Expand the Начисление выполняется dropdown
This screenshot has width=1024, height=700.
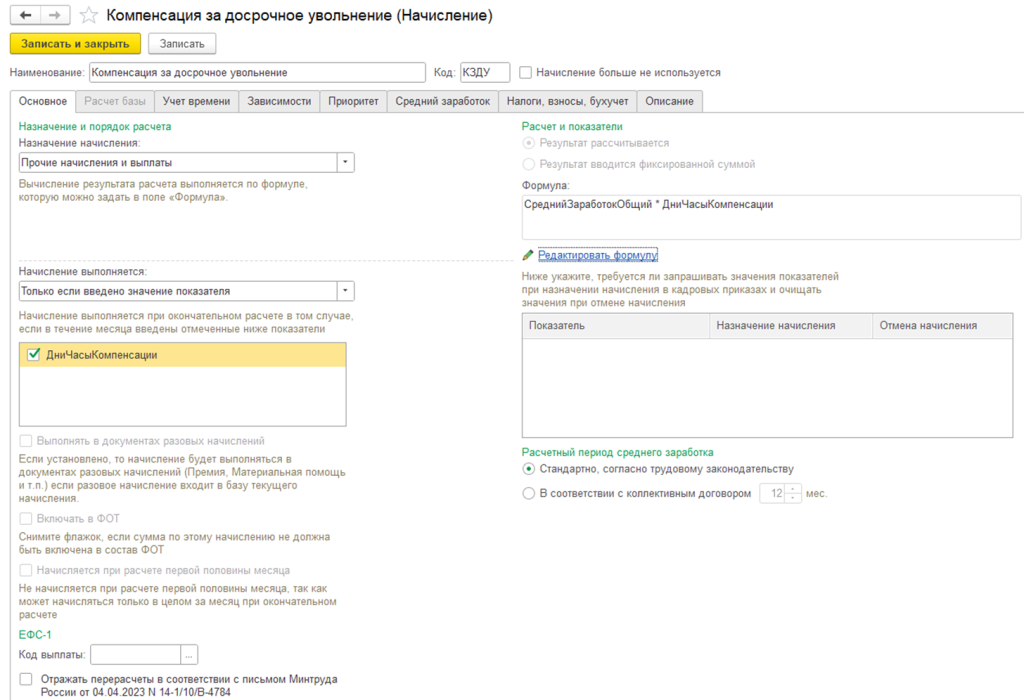point(345,291)
